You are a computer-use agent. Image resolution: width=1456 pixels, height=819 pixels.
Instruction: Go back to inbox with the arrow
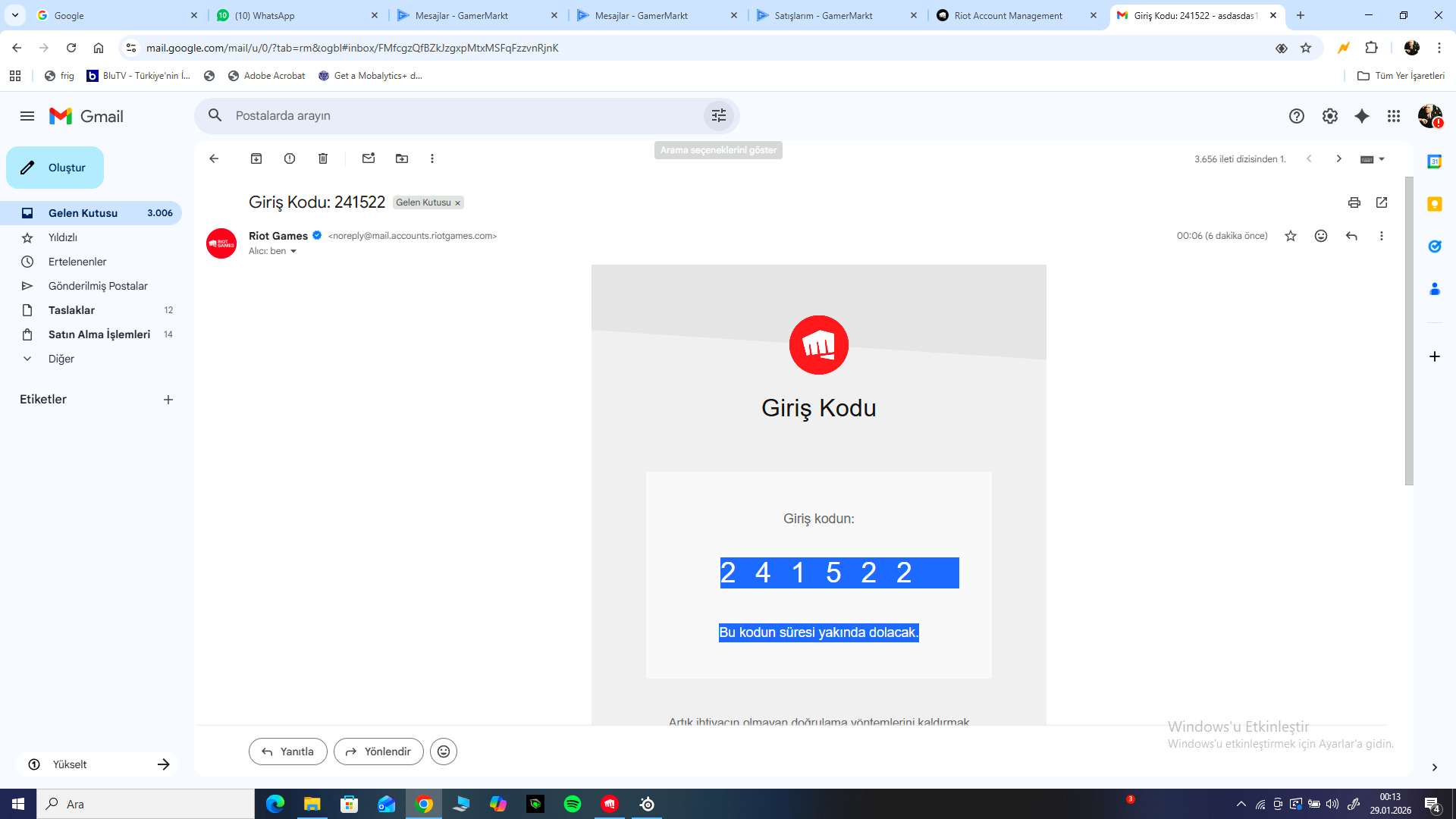214,158
